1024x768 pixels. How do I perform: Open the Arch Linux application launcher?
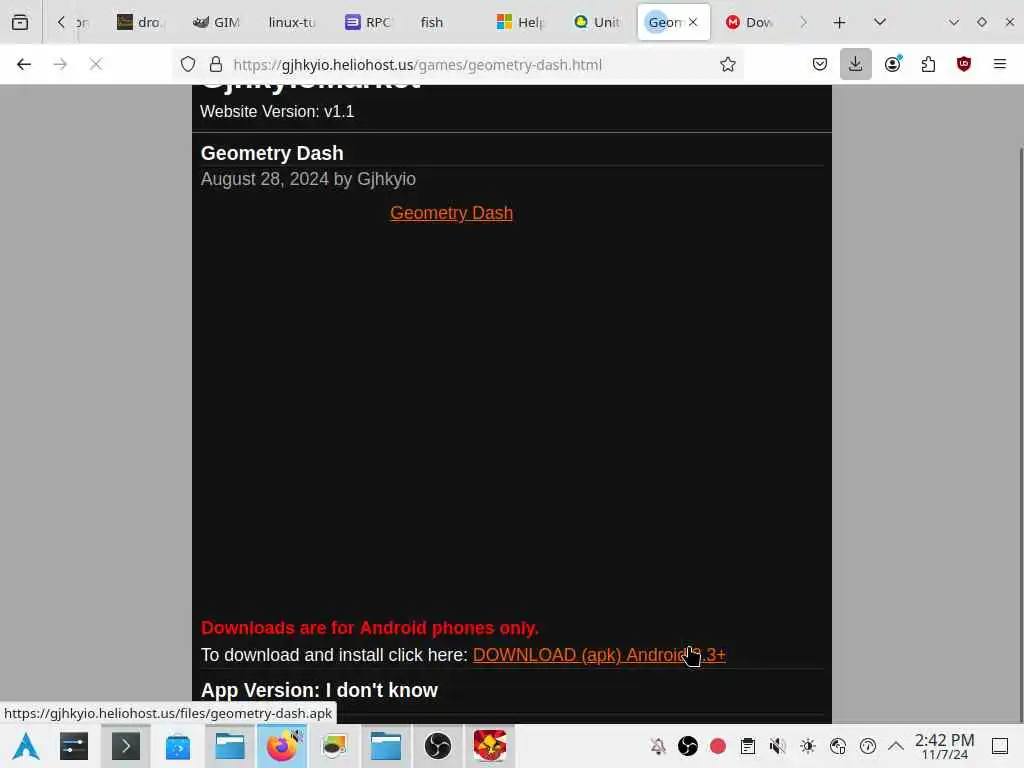pos(26,746)
